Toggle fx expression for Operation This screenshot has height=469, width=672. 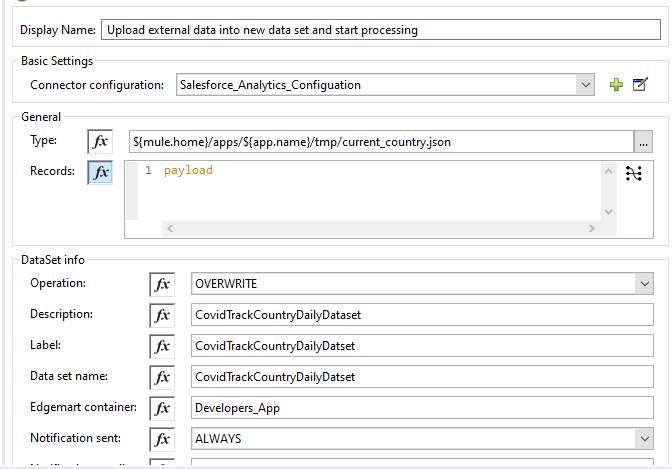pyautogui.click(x=162, y=284)
